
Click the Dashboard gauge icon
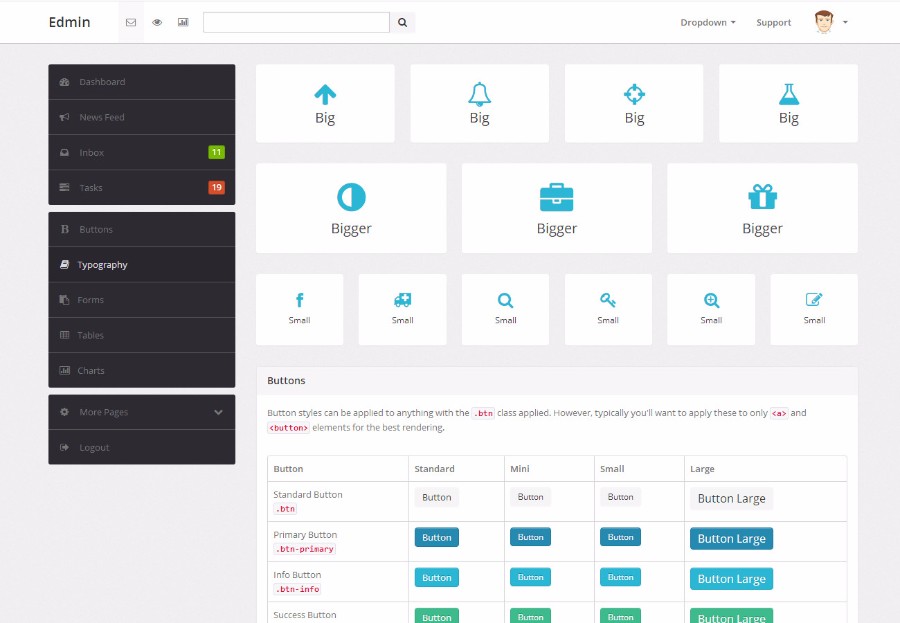(x=64, y=82)
